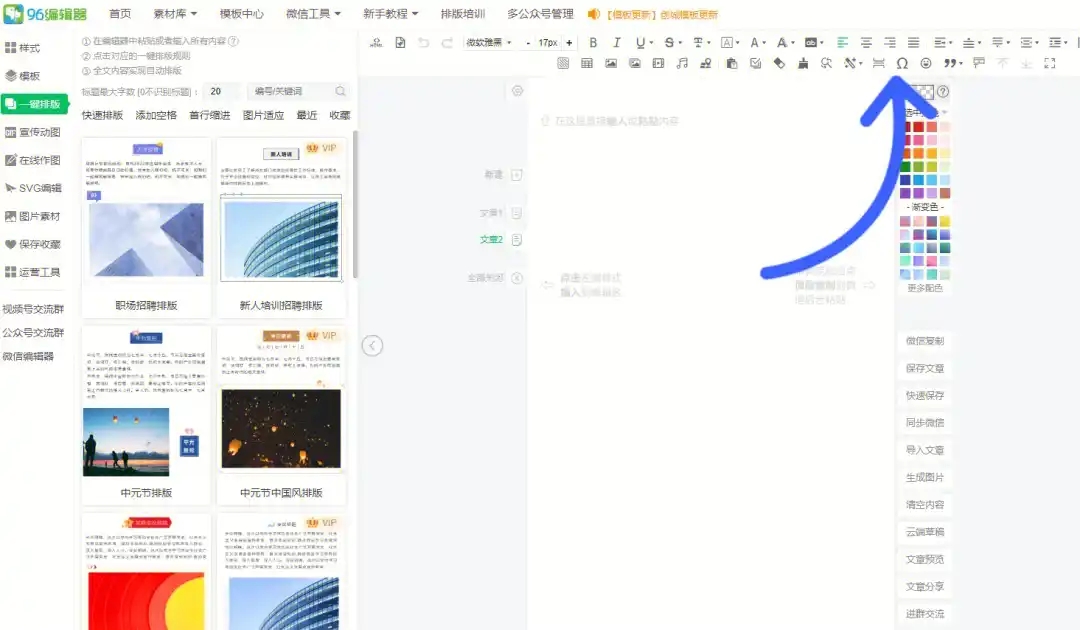The height and width of the screenshot is (630, 1080).
Task: Open the special character Omega tool
Action: tap(902, 63)
